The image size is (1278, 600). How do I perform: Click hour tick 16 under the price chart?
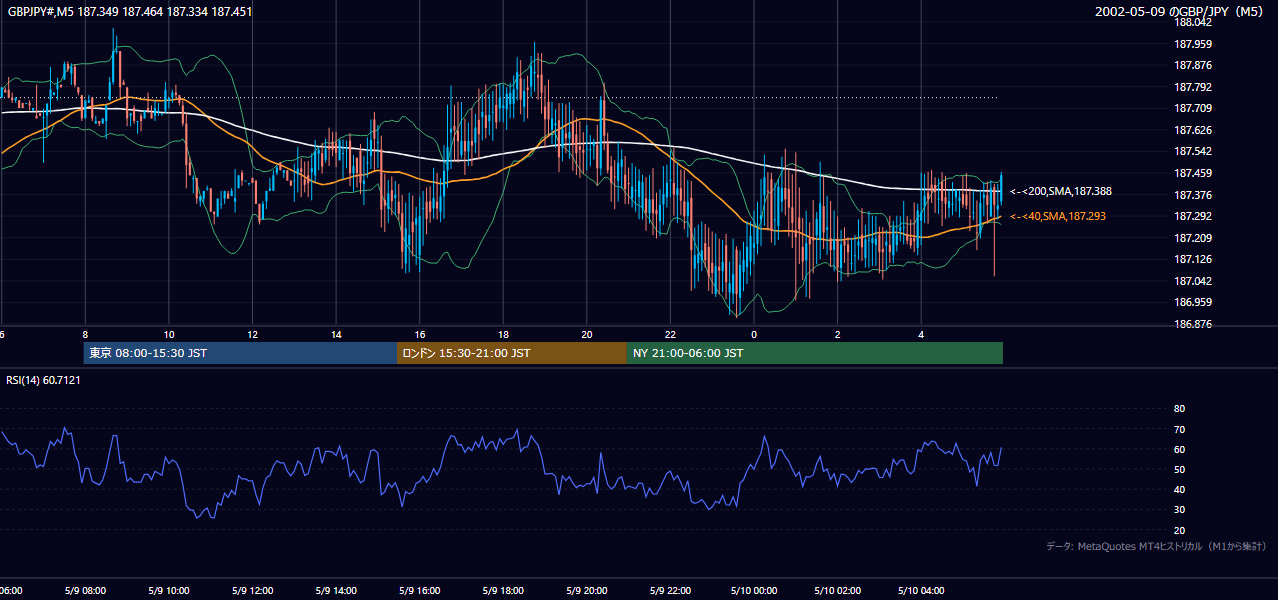click(420, 335)
